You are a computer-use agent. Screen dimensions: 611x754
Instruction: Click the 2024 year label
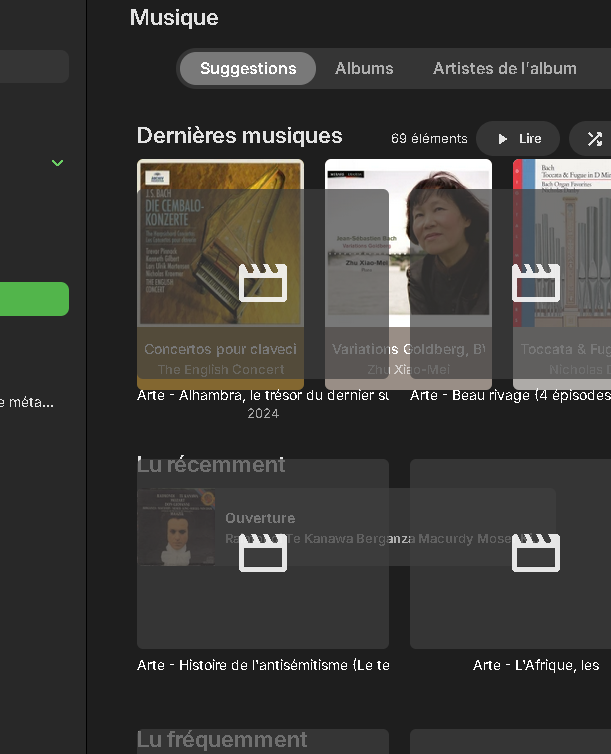[263, 414]
